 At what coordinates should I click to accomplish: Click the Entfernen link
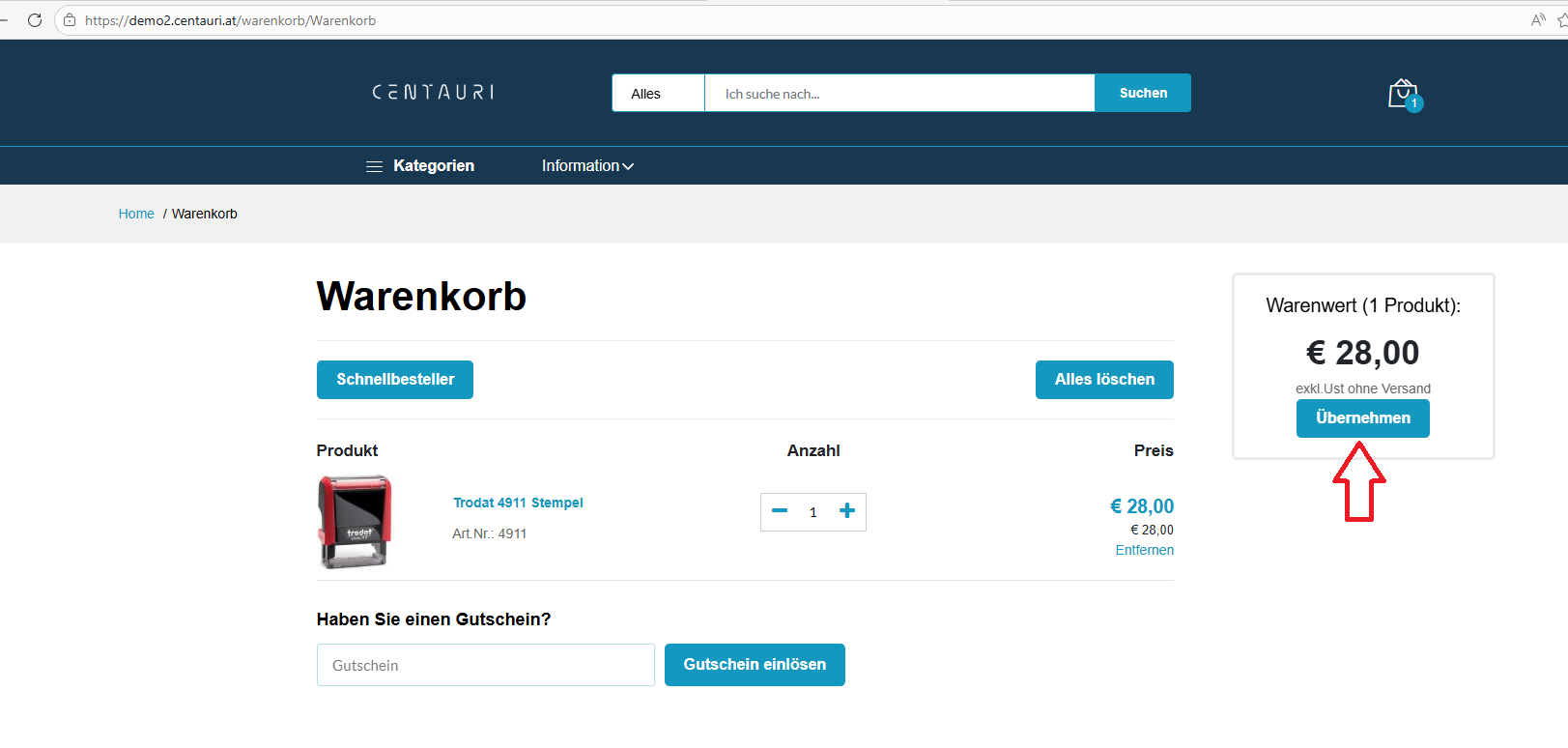1145,550
